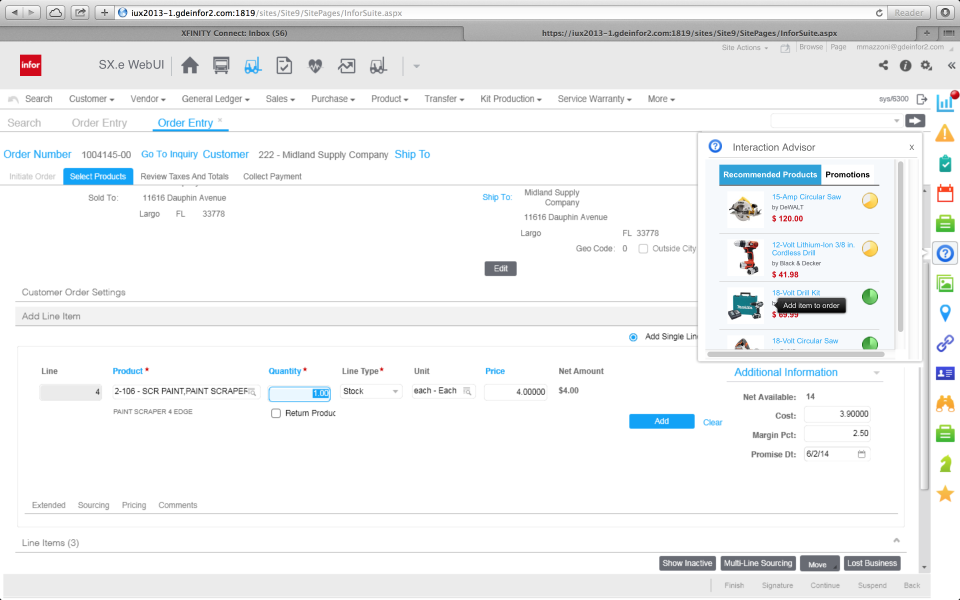The width and height of the screenshot is (960, 600).
Task: Collapse the Line Items section chevron
Action: tap(896, 541)
